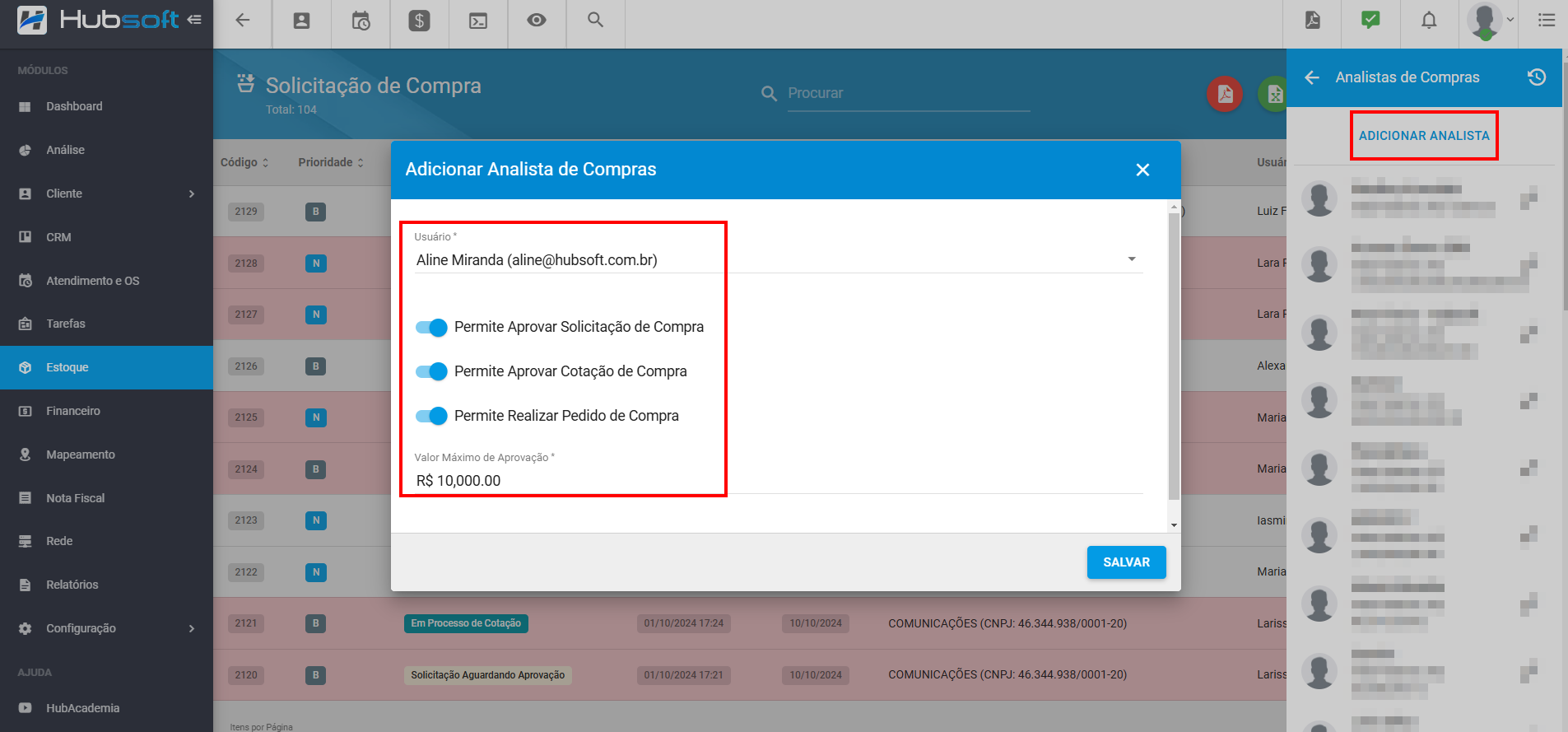
Task: Open the Relatórios module
Action: (106, 585)
